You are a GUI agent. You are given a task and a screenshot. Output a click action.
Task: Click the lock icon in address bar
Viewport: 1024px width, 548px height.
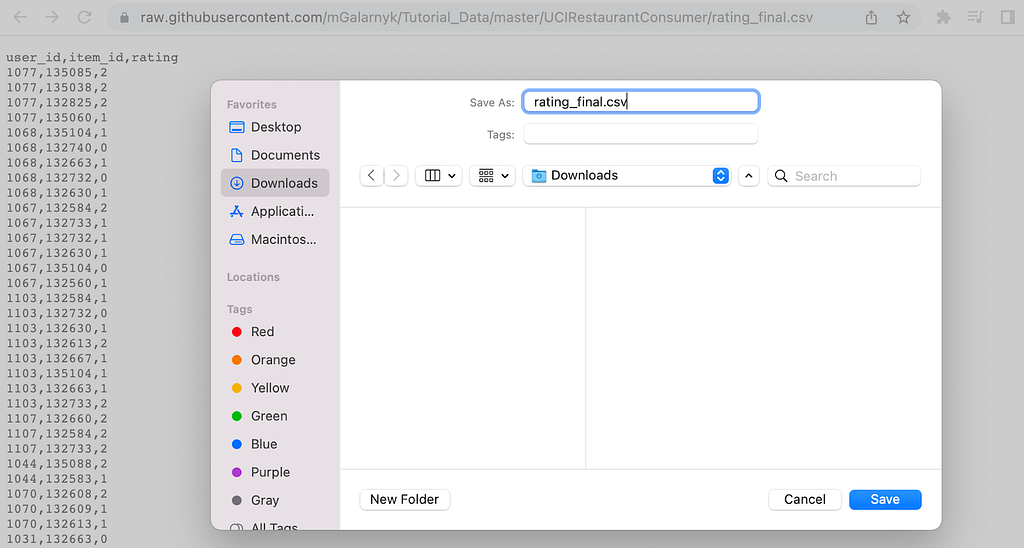click(x=124, y=18)
